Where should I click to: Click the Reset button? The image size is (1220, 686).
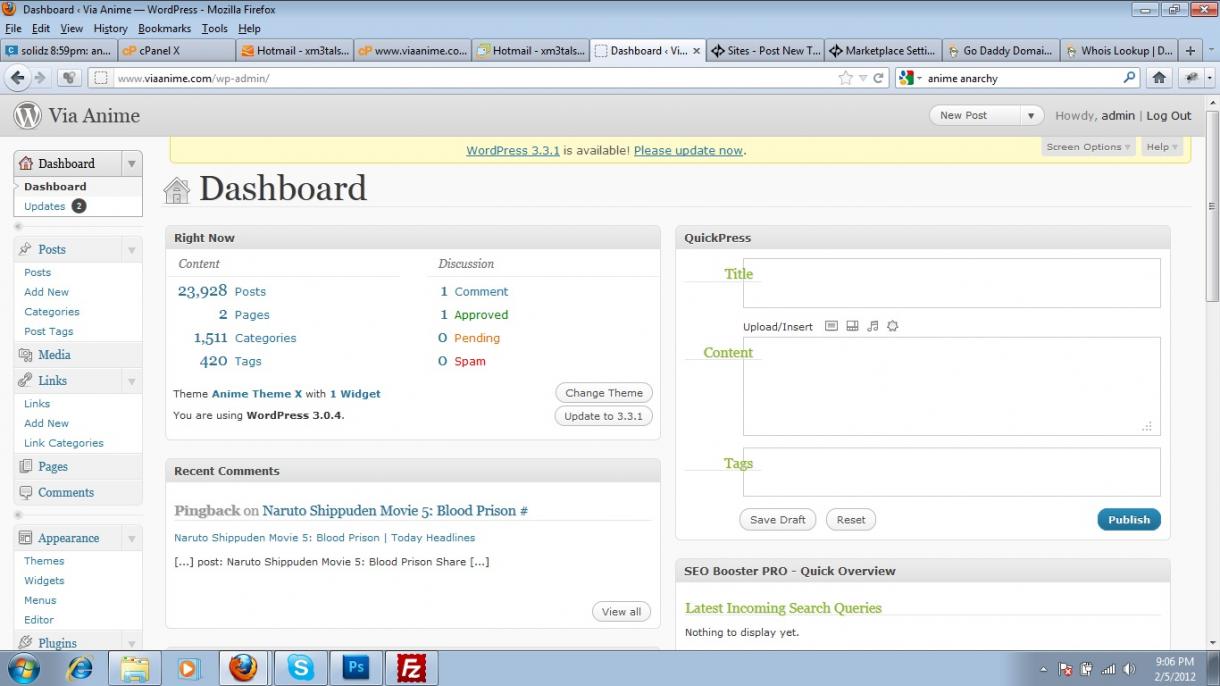tap(851, 520)
